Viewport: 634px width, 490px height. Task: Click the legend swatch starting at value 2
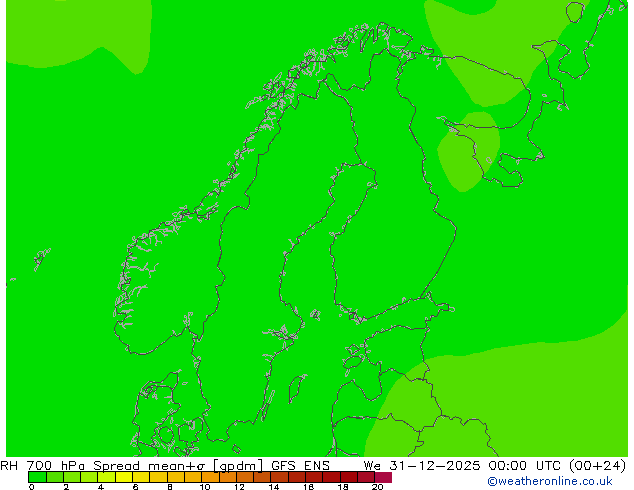tap(72, 477)
